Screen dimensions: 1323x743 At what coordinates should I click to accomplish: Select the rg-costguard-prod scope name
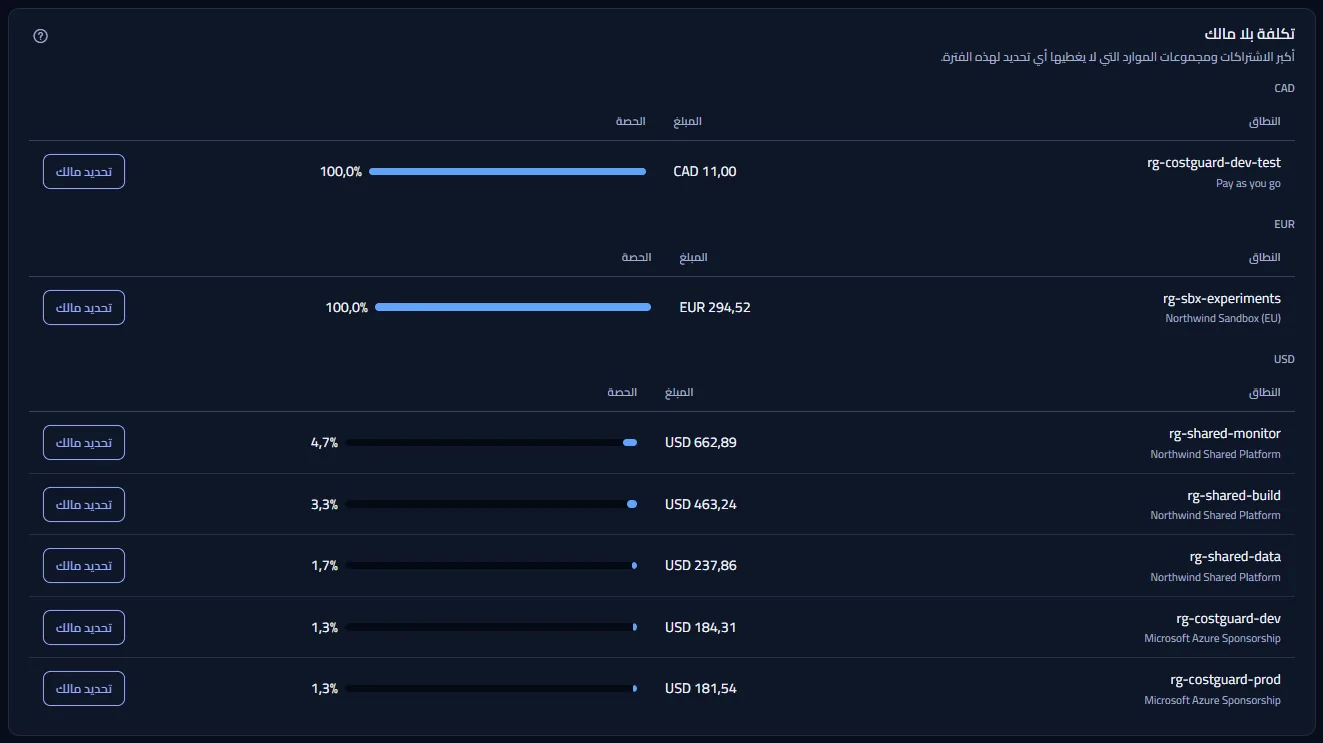[1225, 680]
